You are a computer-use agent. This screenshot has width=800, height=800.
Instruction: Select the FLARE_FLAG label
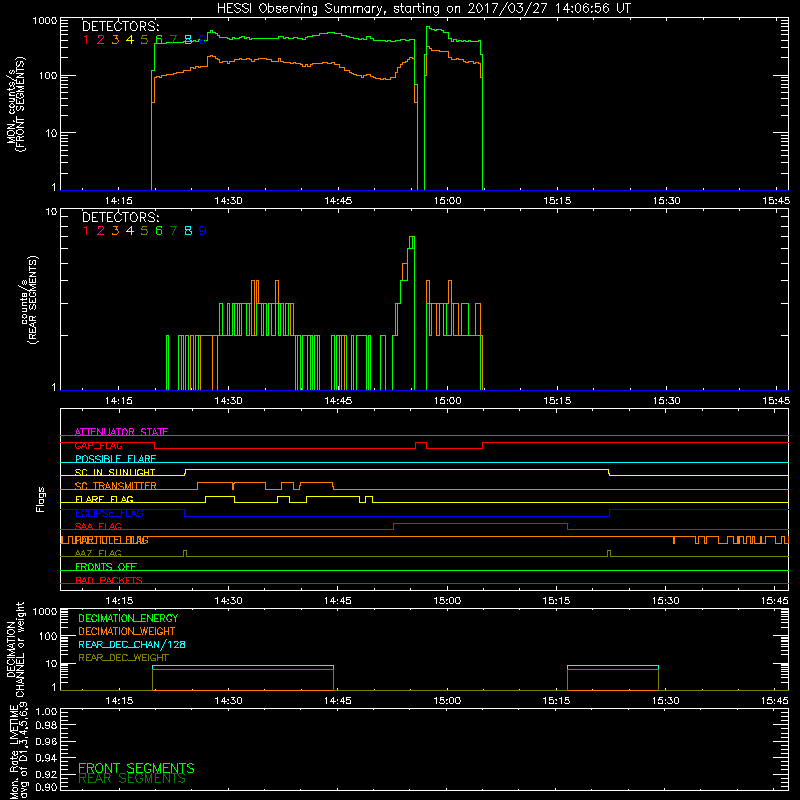coord(104,499)
